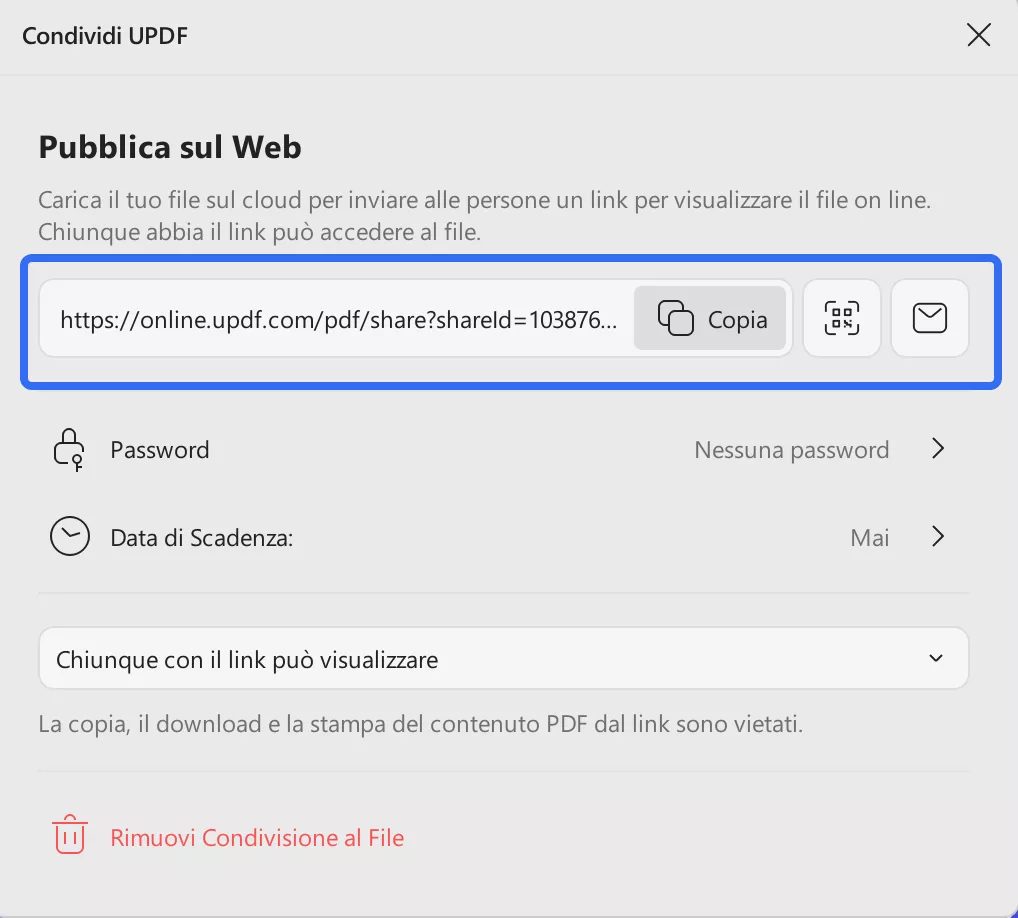Image resolution: width=1018 pixels, height=918 pixels.
Task: Open the QR code icon for the share link
Action: coord(841,318)
